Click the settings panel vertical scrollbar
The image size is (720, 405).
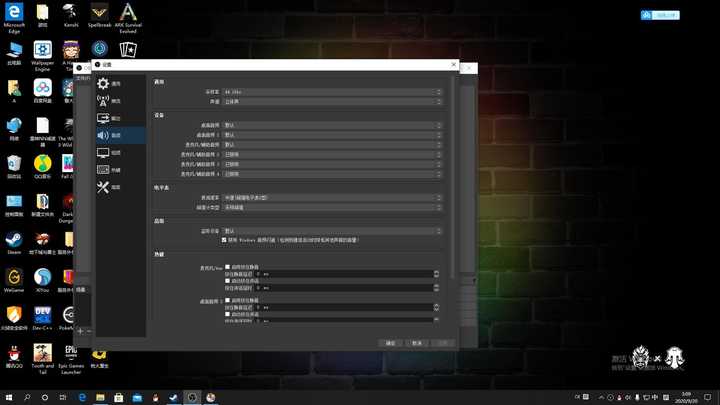click(x=452, y=177)
